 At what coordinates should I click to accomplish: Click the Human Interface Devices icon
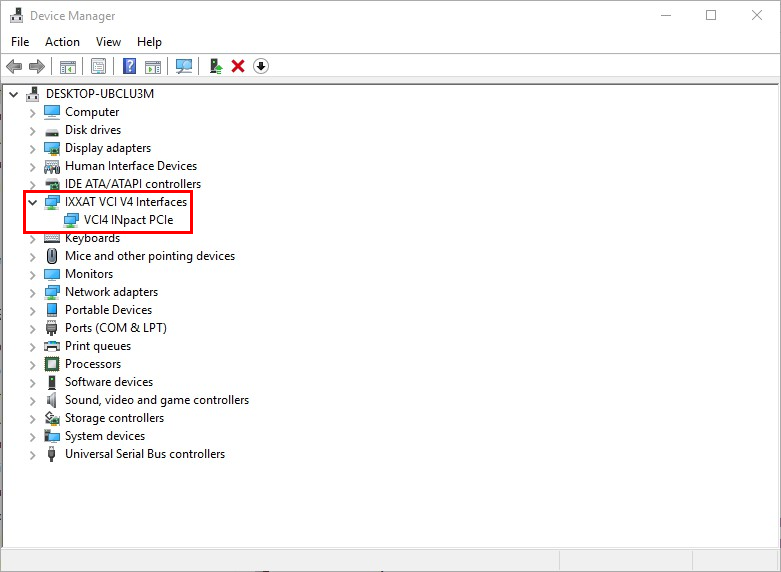point(52,166)
